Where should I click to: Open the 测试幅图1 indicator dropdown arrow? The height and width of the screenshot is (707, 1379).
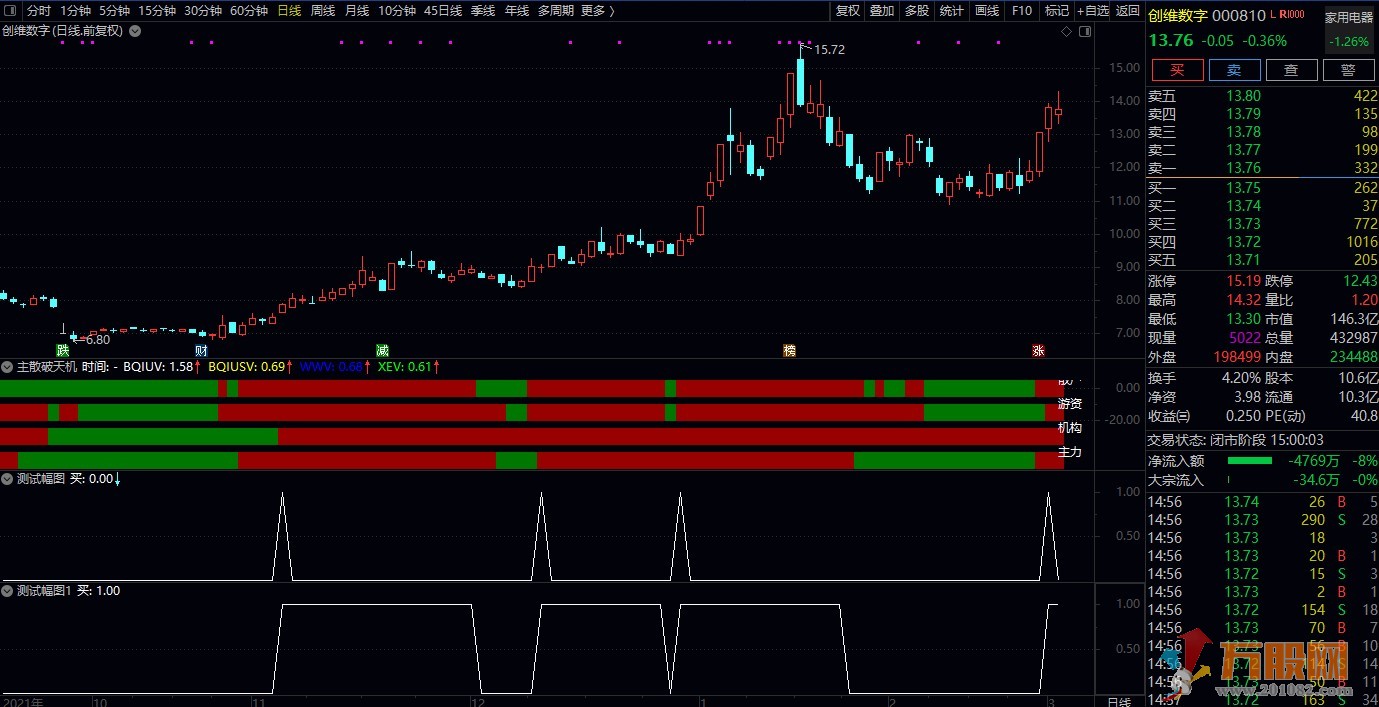pyautogui.click(x=8, y=591)
